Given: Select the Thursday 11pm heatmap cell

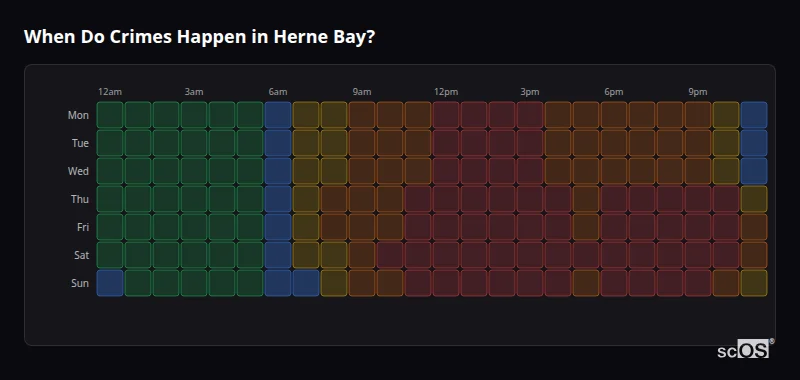Looking at the screenshot, I should click(x=754, y=199).
